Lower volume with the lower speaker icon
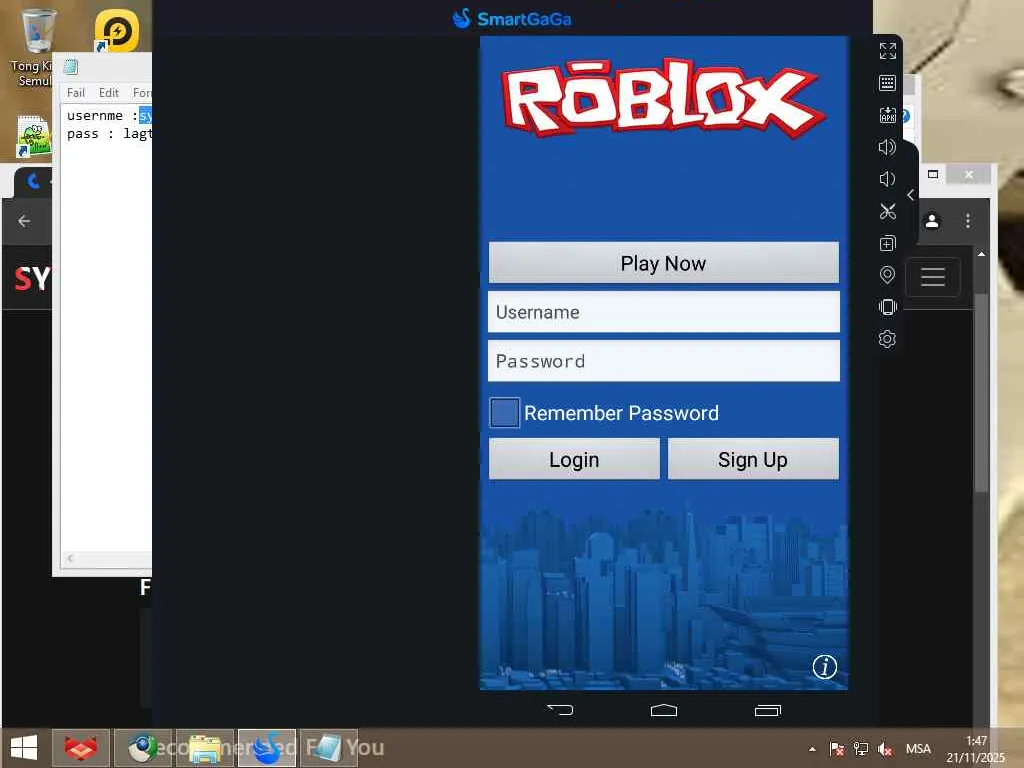 [x=887, y=179]
